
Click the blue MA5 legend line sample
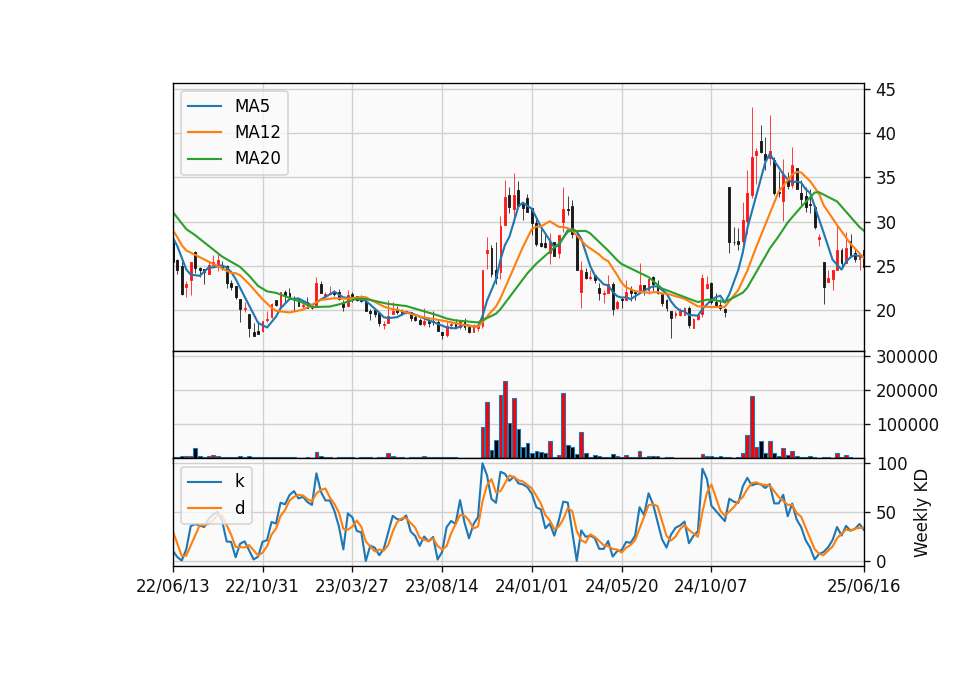[x=204, y=106]
